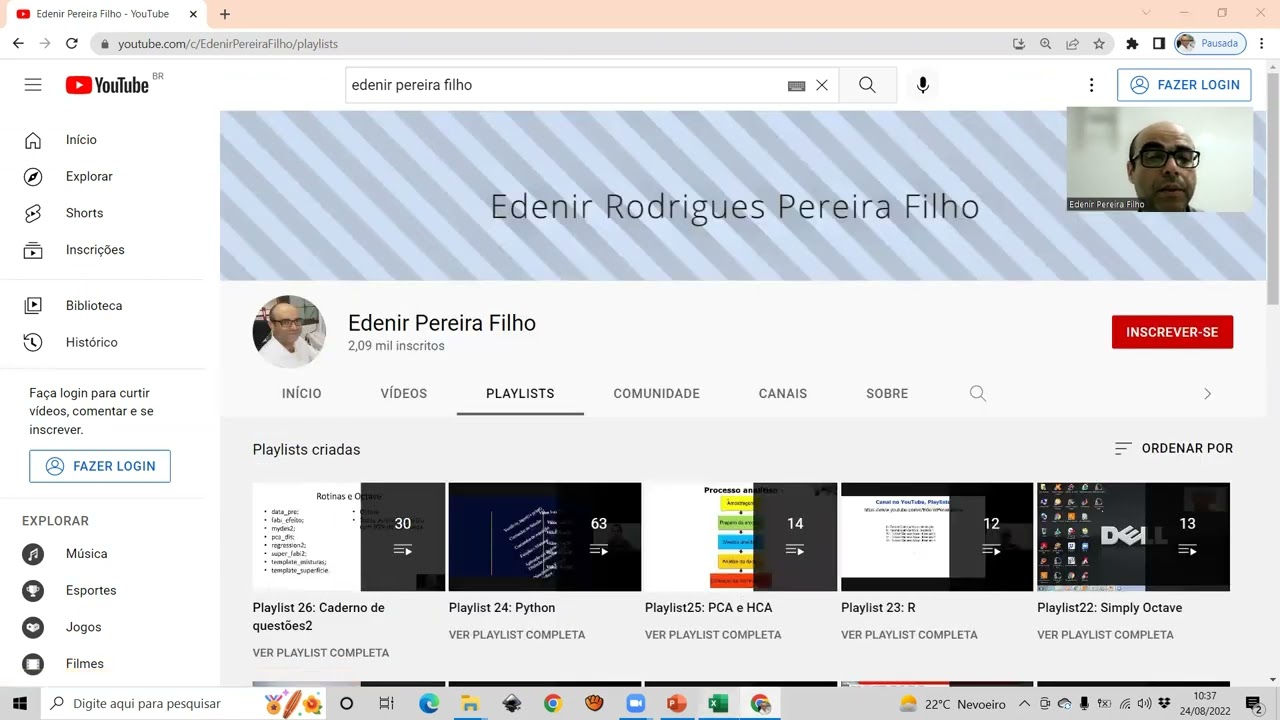Open Excel from taskbar

(717, 704)
